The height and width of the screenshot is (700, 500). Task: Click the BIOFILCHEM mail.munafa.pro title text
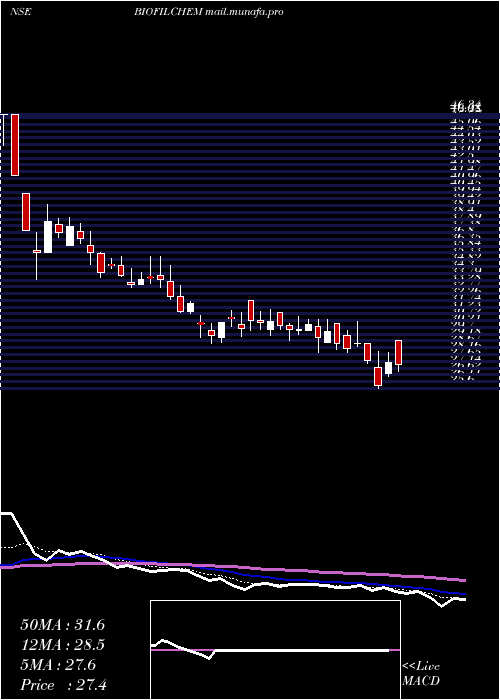point(209,12)
